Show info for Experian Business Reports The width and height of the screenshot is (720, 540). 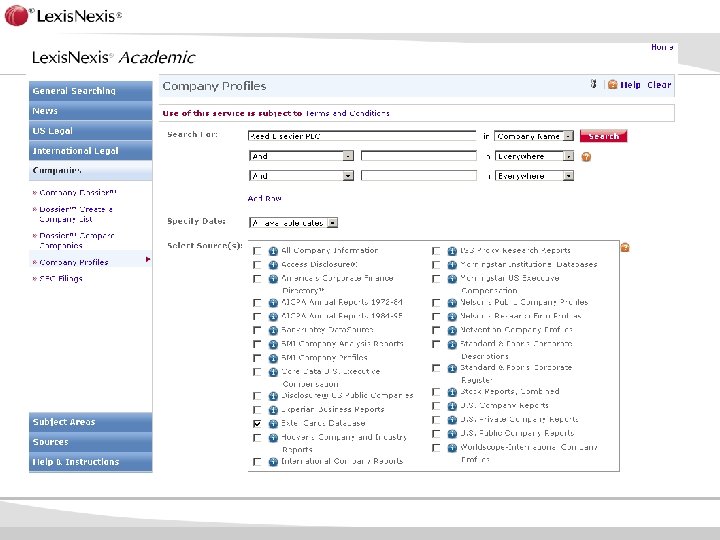coord(273,410)
